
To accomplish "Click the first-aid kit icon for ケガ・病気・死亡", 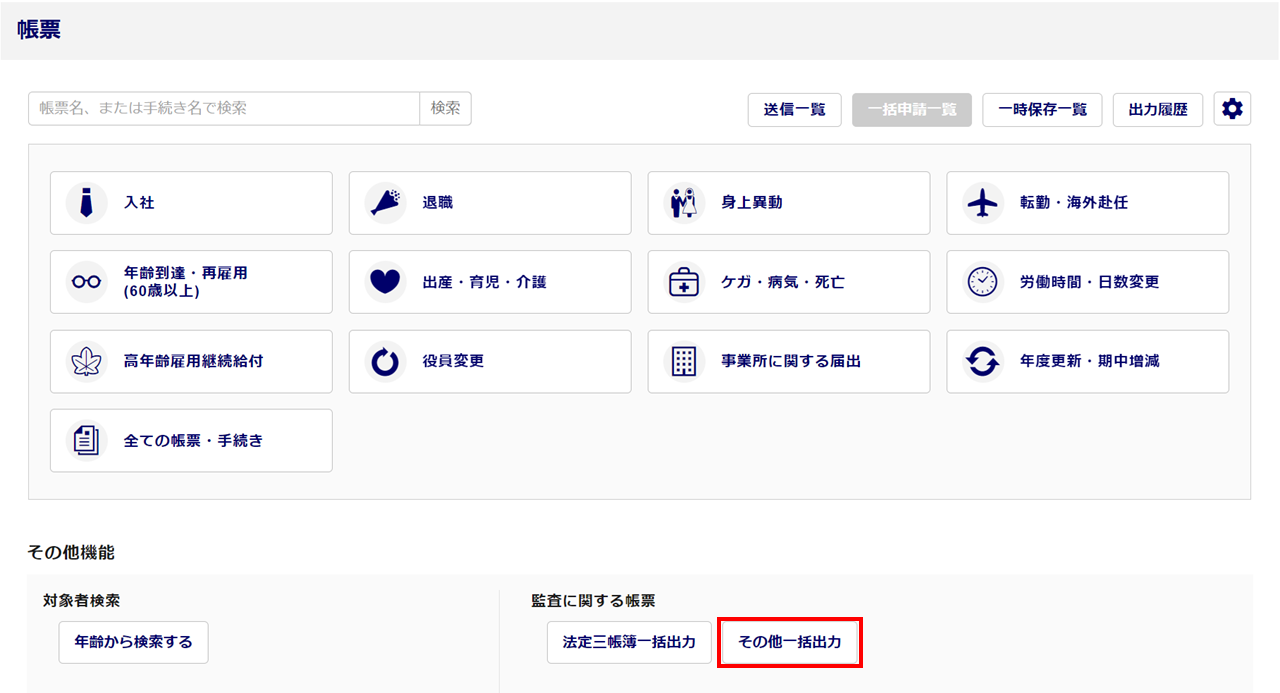I will pyautogui.click(x=684, y=282).
